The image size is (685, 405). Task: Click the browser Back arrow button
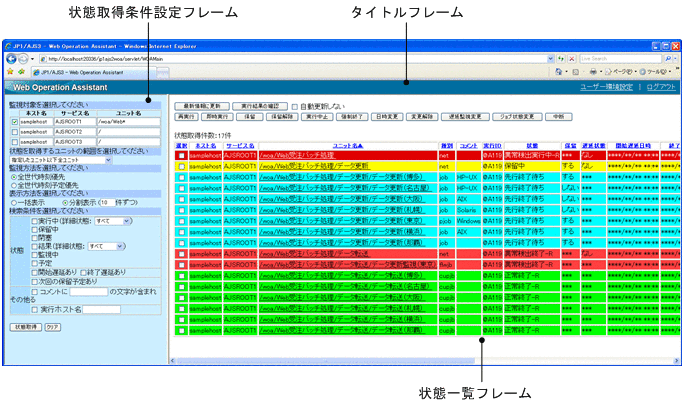(x=11, y=59)
